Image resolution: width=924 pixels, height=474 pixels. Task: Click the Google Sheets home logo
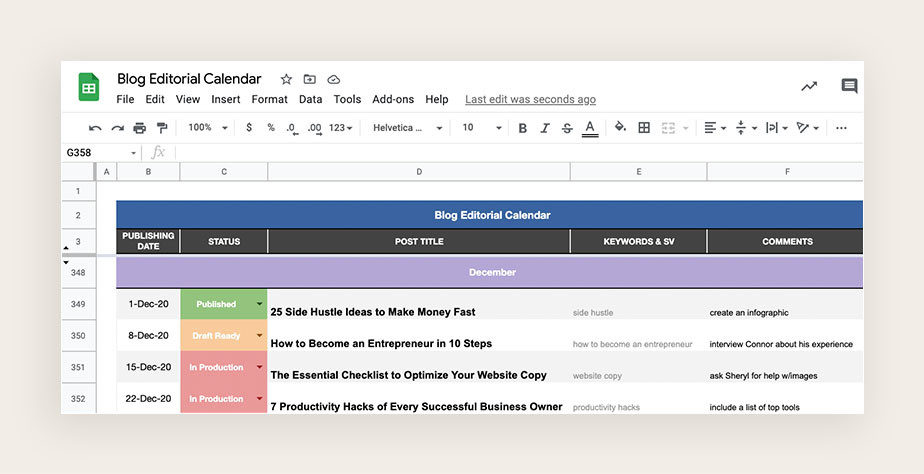89,87
